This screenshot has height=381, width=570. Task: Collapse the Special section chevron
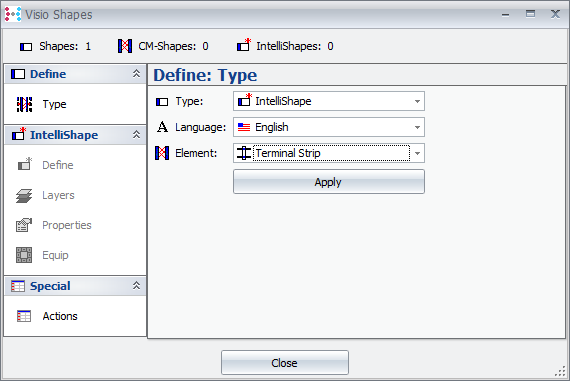pyautogui.click(x=136, y=285)
